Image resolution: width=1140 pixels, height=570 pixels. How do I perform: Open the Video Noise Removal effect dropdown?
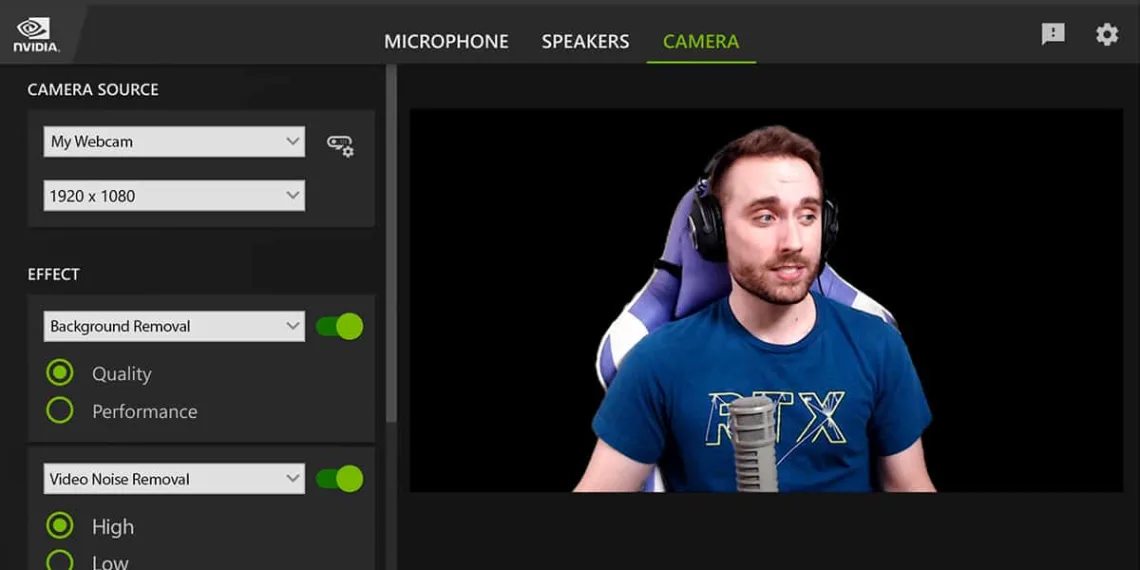tap(174, 479)
